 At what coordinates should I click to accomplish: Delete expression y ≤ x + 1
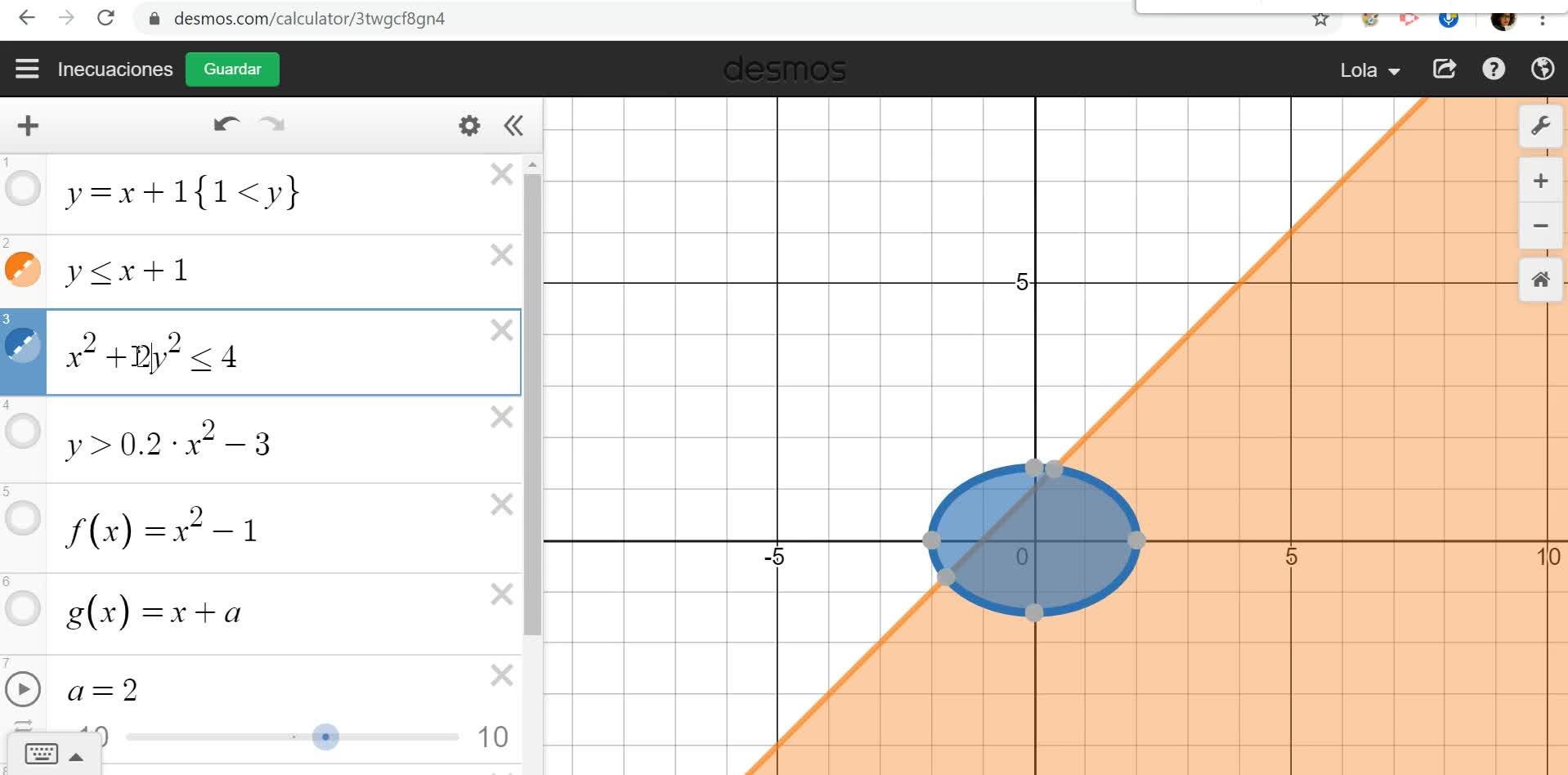tap(501, 255)
